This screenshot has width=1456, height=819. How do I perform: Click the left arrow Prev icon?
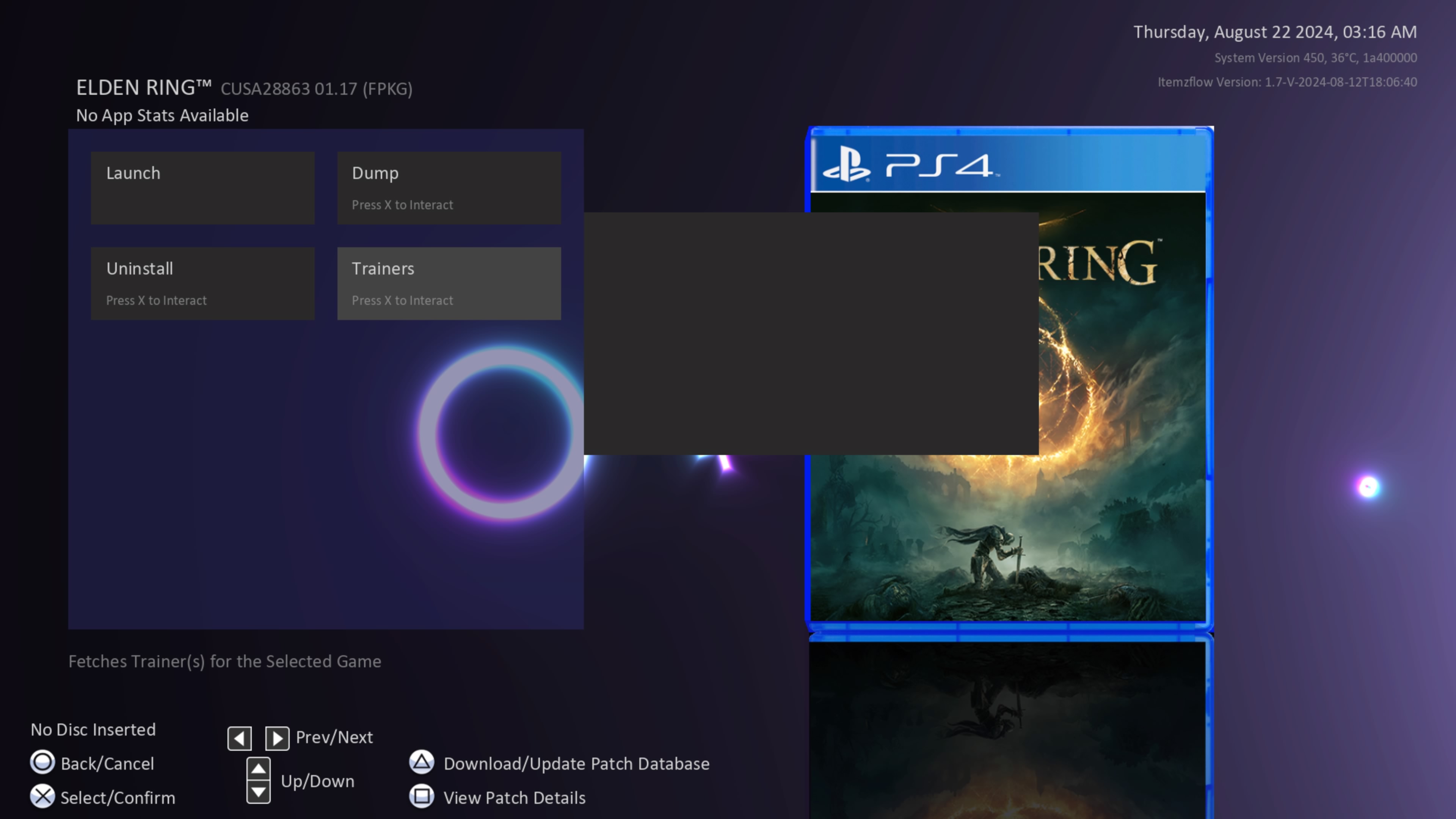click(x=240, y=738)
